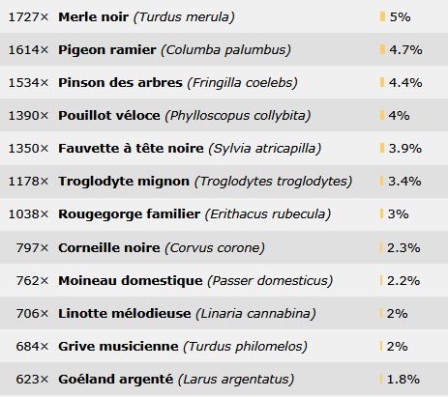
Task: Open Moineau domestique species link
Action: click(130, 281)
